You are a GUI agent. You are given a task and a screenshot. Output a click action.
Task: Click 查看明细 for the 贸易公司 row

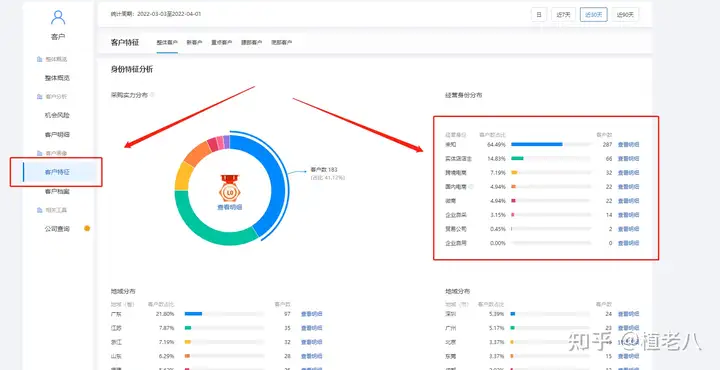[x=629, y=229]
